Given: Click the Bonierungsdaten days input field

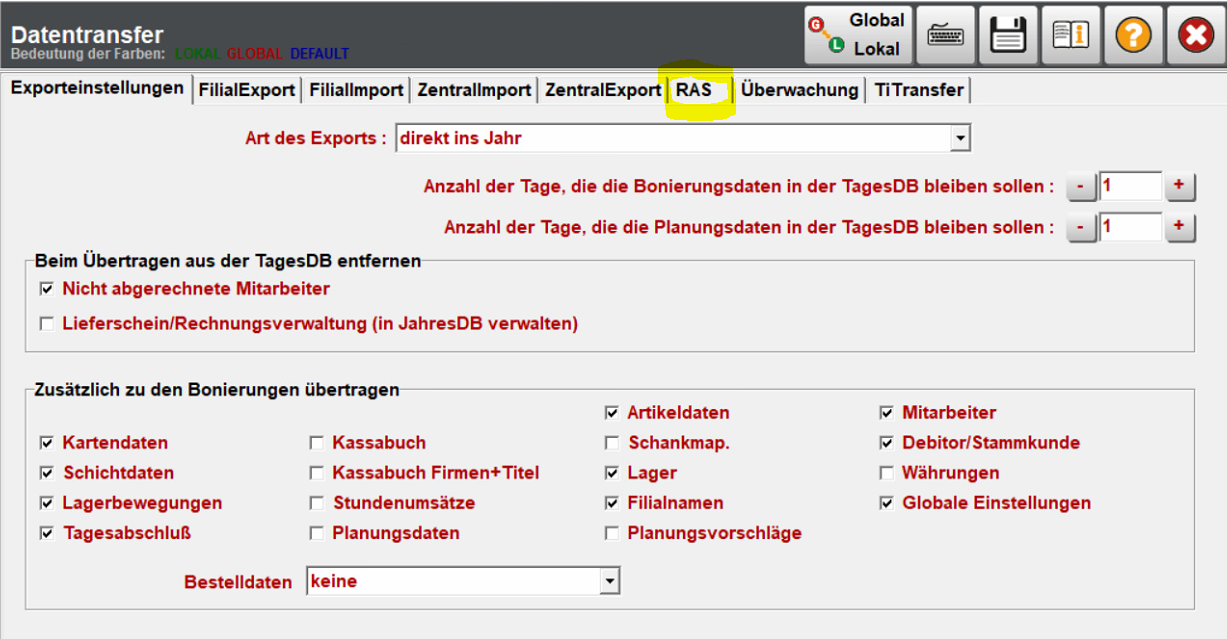Looking at the screenshot, I should click(x=1130, y=186).
